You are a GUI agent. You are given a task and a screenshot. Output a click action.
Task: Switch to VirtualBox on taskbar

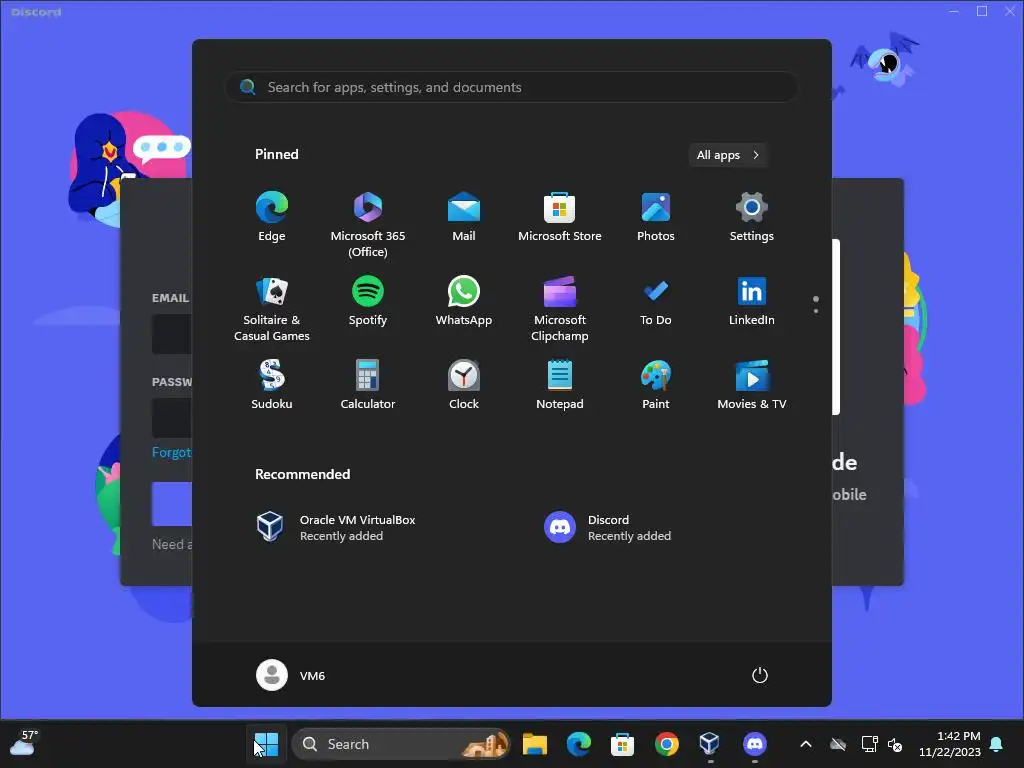coord(710,744)
